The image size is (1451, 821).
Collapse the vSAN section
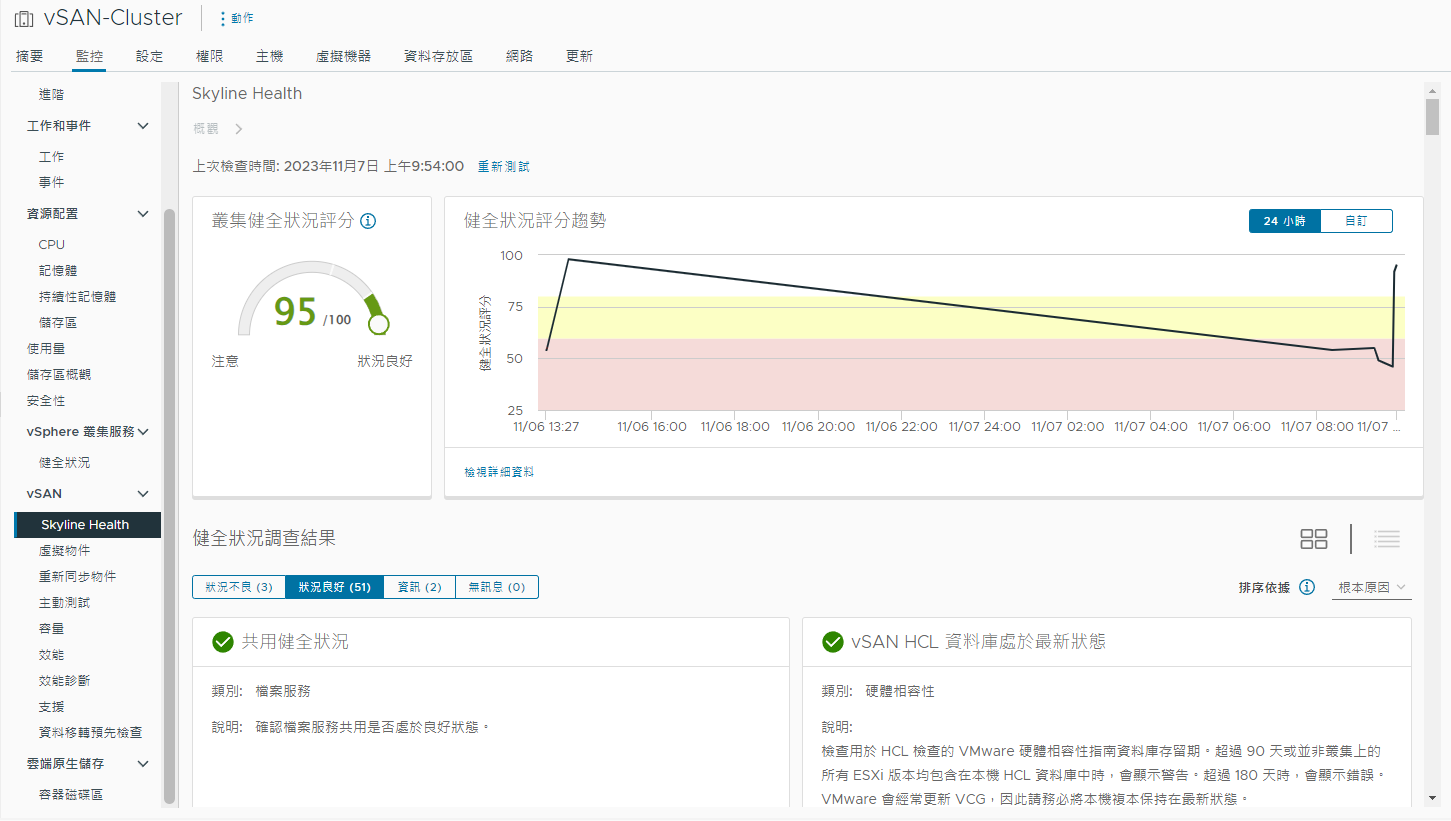pos(143,494)
